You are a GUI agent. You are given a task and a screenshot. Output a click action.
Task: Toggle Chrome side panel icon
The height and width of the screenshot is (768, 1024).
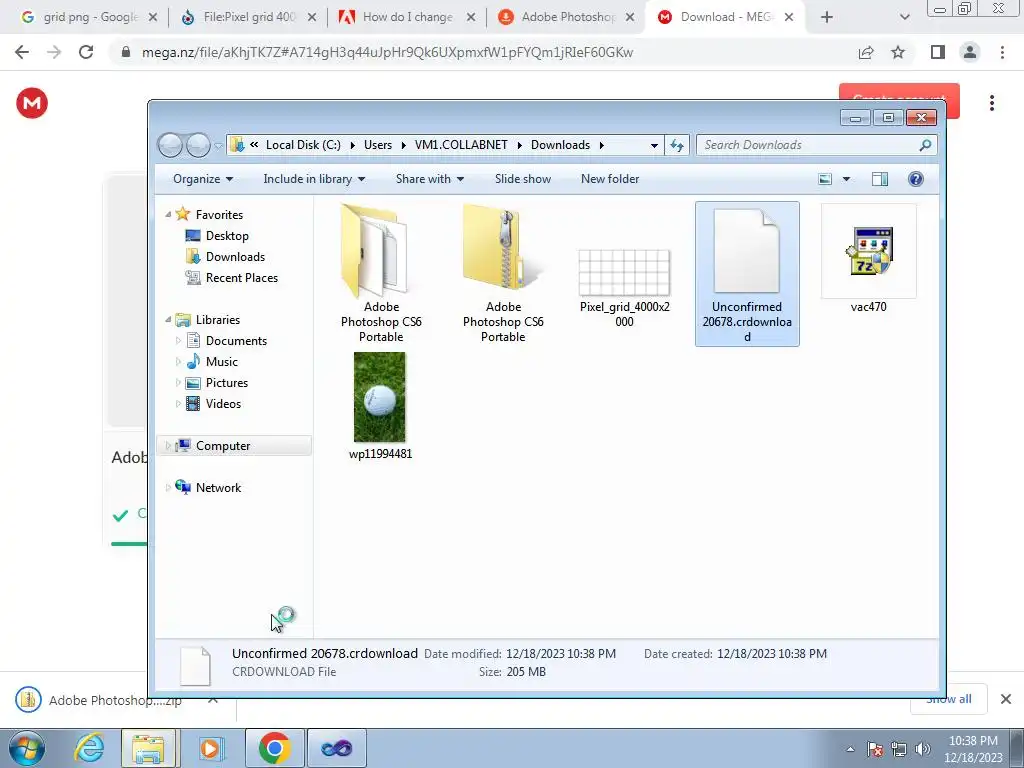tap(938, 52)
